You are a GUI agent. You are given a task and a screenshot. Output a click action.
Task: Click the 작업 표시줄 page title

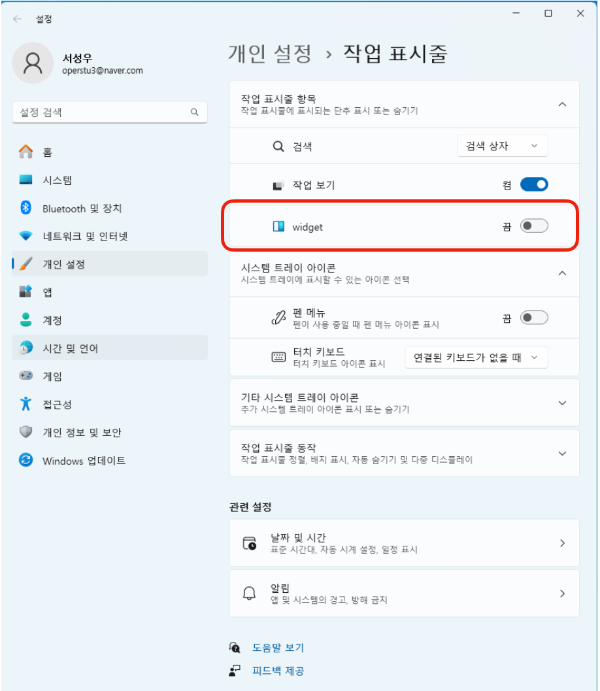coord(395,54)
